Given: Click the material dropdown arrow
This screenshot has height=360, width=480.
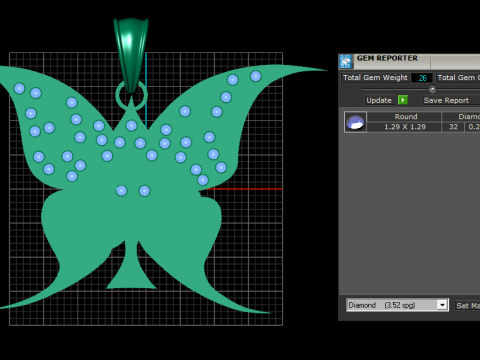Looking at the screenshot, I should click(442, 305).
